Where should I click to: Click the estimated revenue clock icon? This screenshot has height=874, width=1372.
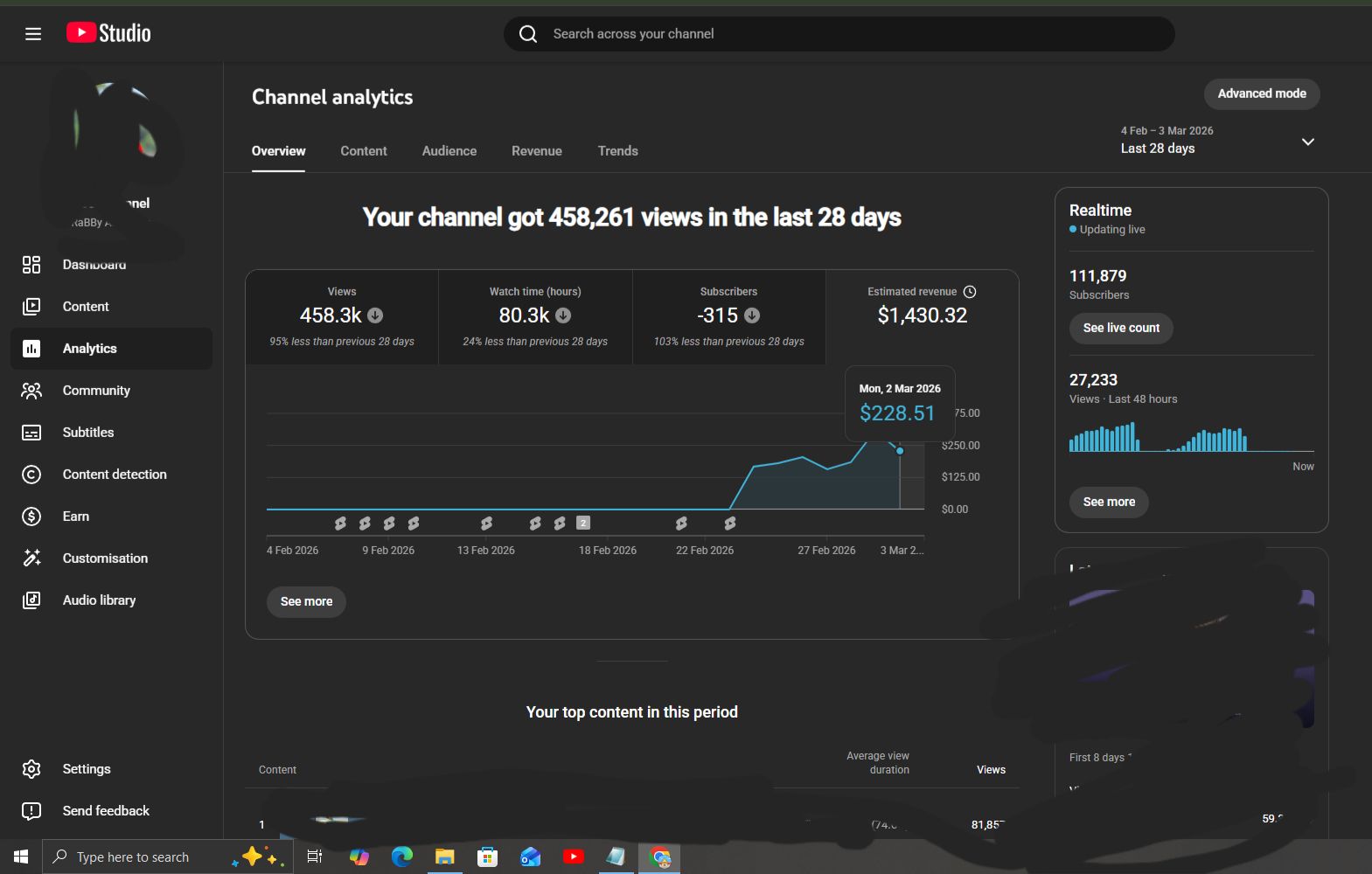pos(970,292)
